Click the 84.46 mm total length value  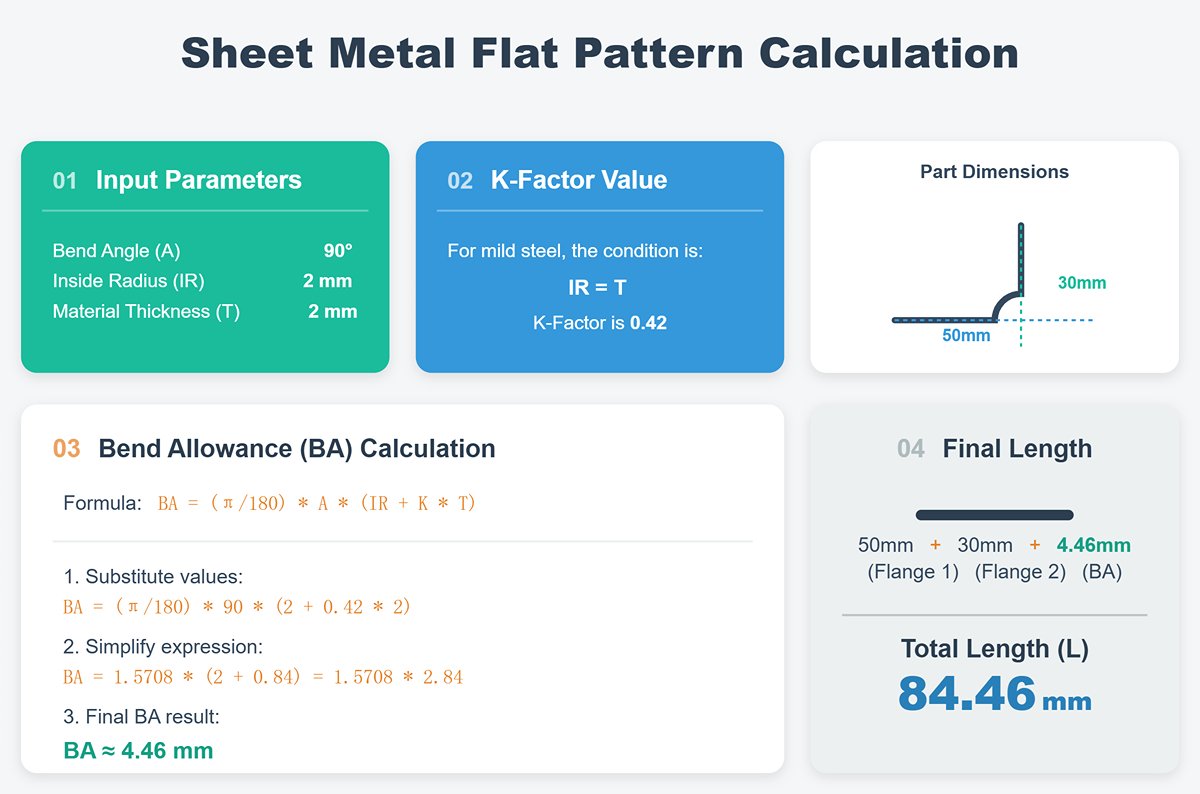pyautogui.click(x=993, y=693)
